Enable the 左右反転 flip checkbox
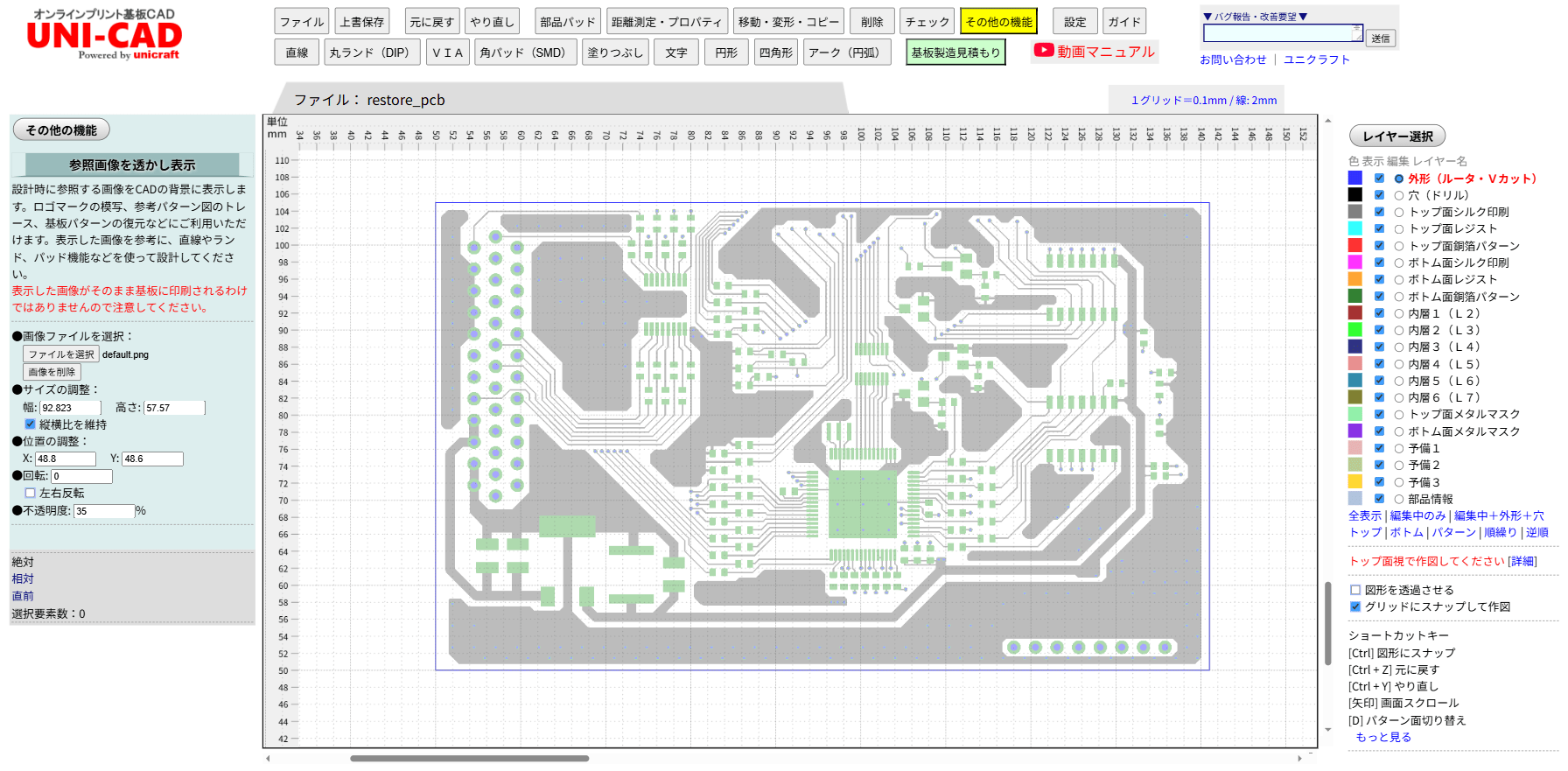 (x=31, y=494)
